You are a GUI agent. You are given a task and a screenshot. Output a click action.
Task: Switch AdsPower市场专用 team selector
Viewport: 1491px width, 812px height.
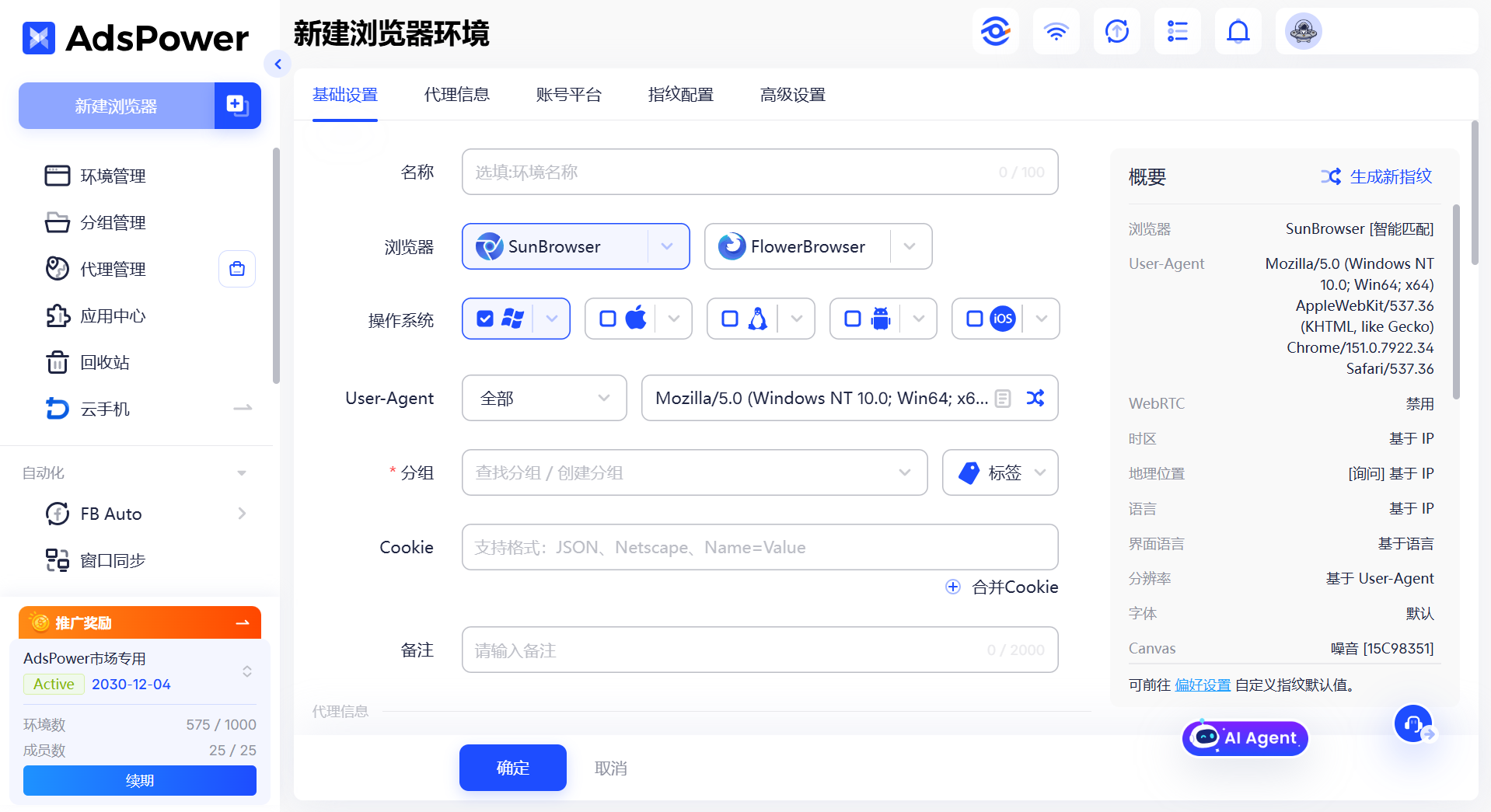click(247, 671)
